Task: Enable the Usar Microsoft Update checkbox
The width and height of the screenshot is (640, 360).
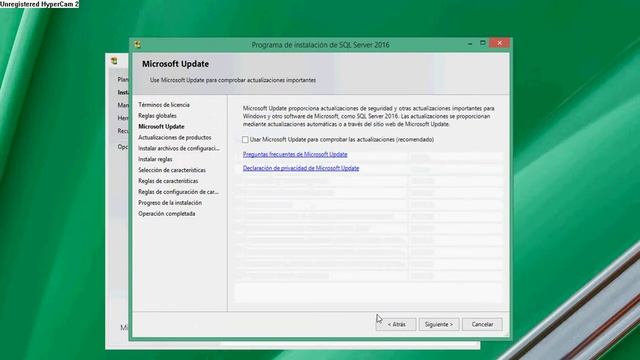Action: (245, 140)
